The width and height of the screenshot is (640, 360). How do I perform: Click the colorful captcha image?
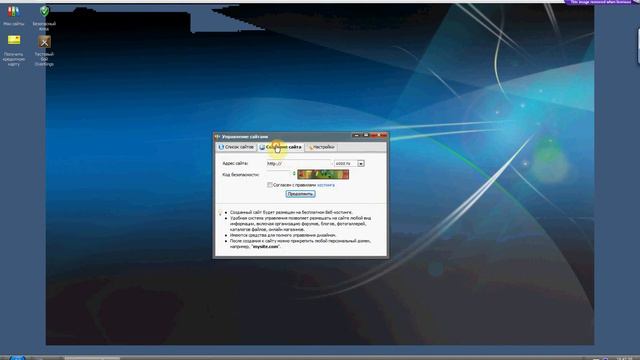tap(323, 174)
